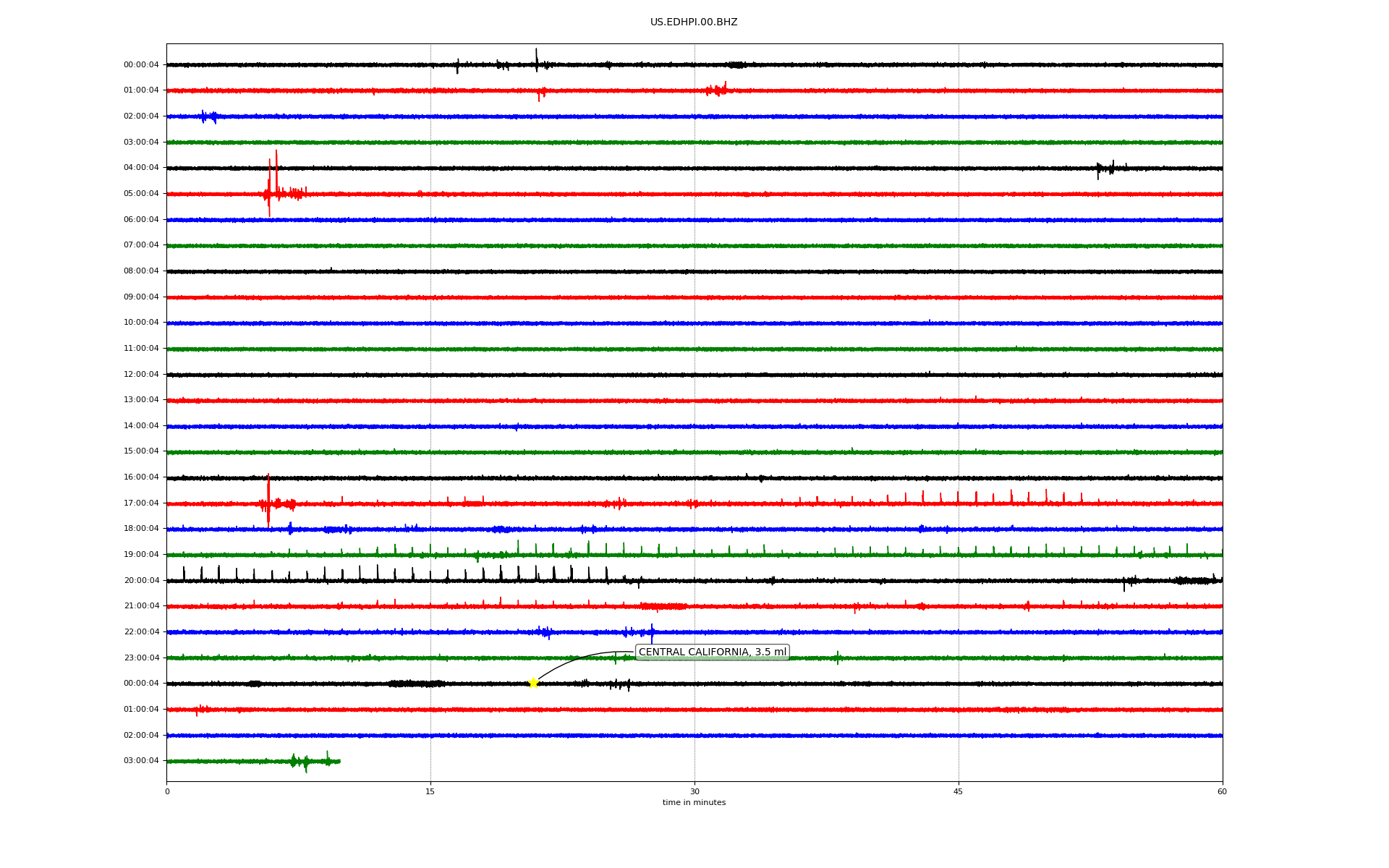Image resolution: width=1389 pixels, height=868 pixels.
Task: Click the 05:00:04 trace time label
Action: click(141, 194)
